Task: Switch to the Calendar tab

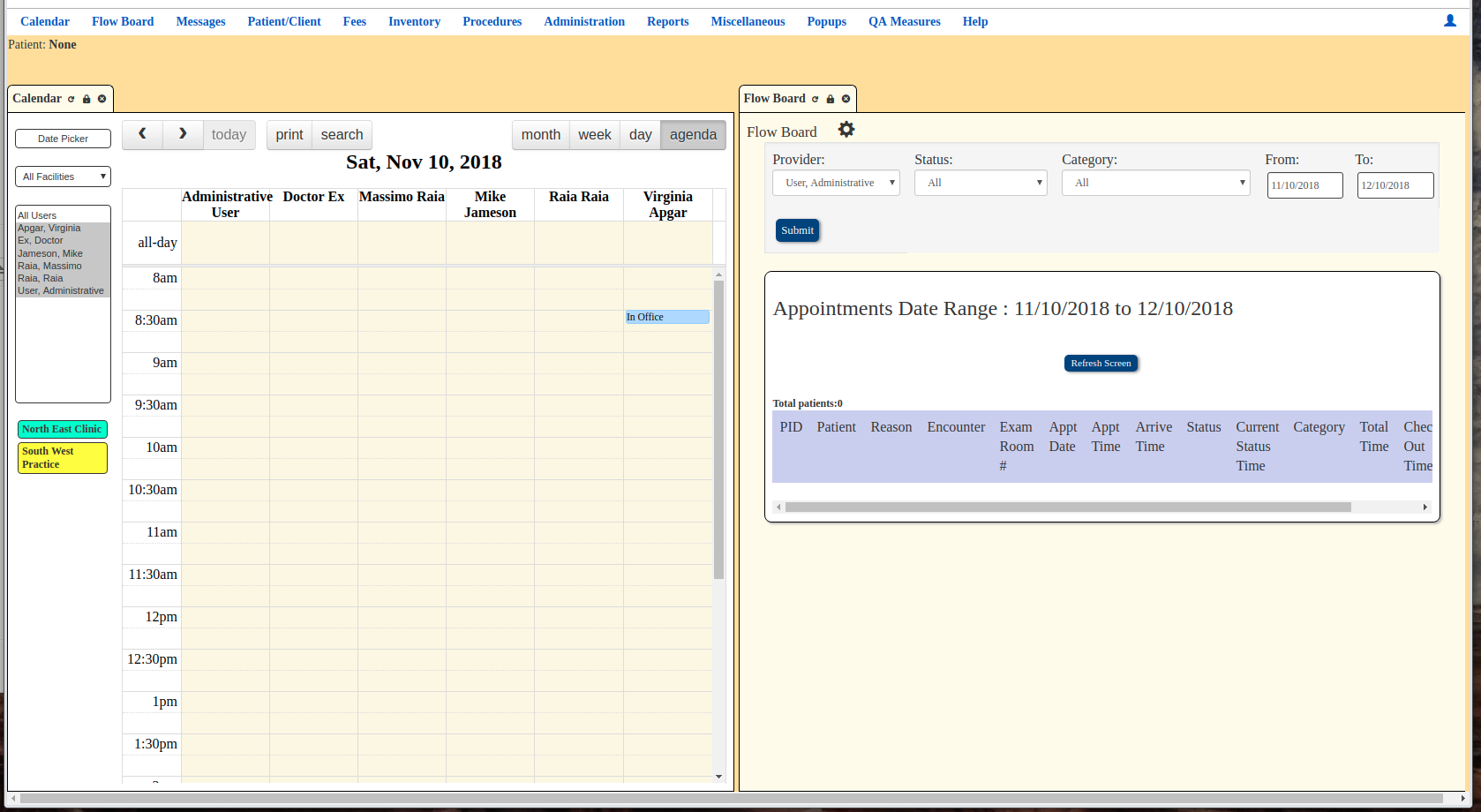Action: click(x=37, y=99)
